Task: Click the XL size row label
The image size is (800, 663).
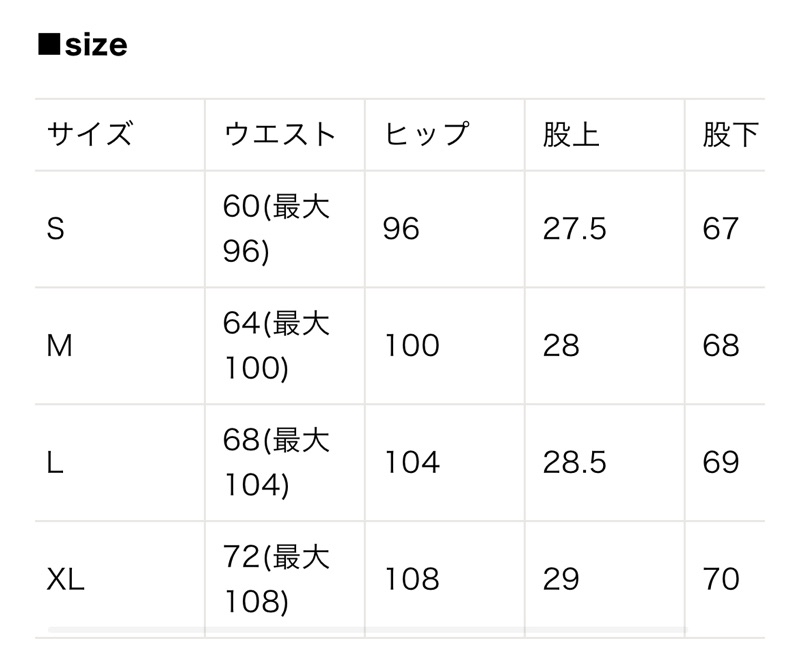Action: [x=65, y=579]
